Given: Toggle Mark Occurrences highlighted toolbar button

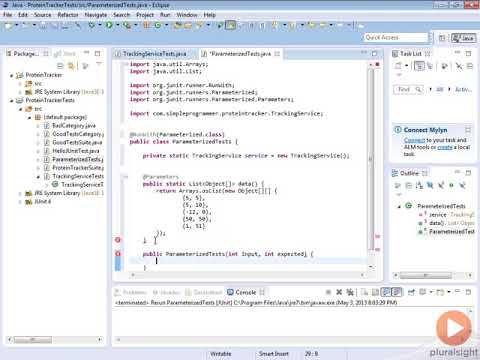Looking at the screenshot, I should (230, 25).
